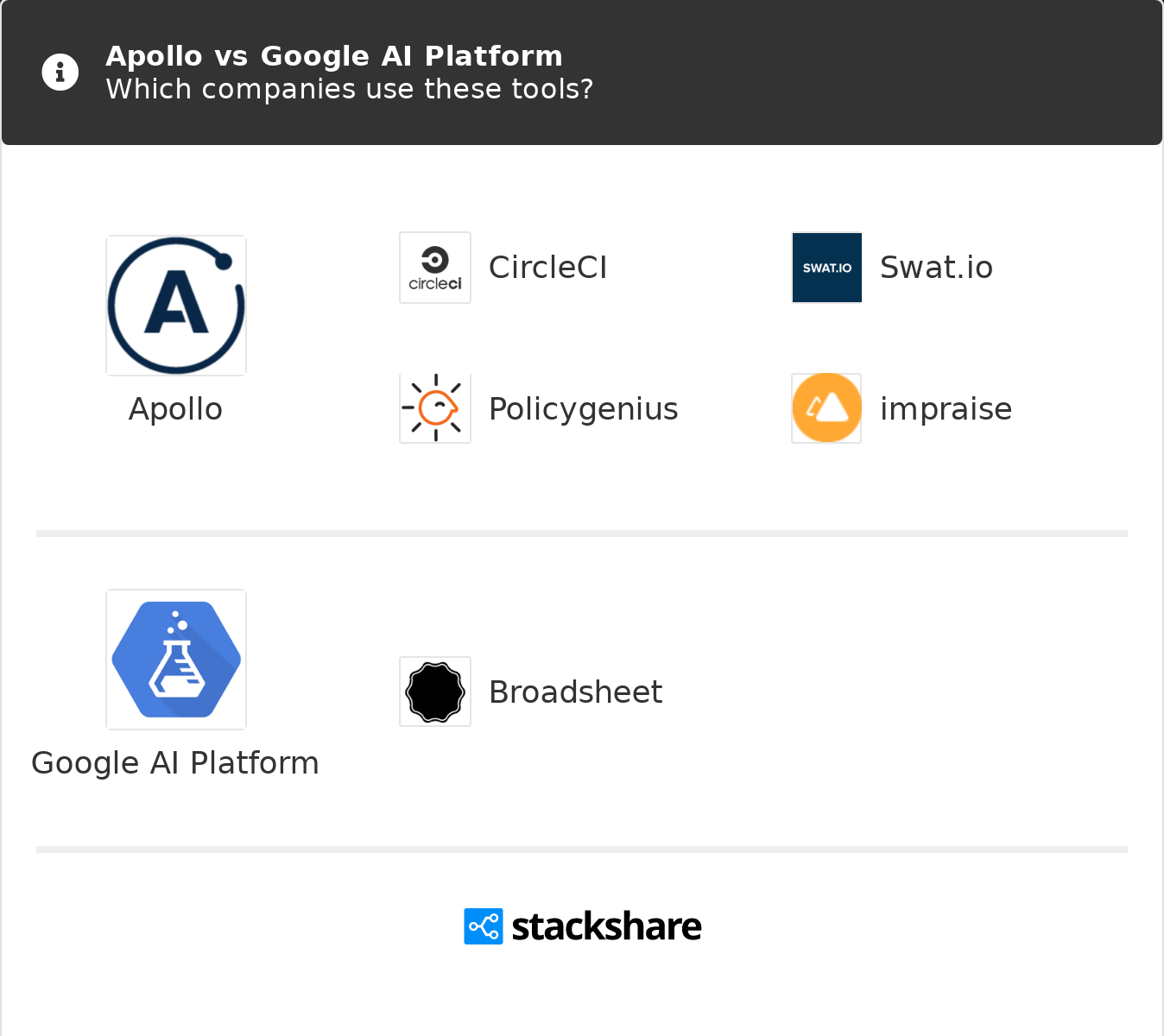The width and height of the screenshot is (1164, 1036).
Task: Open the Broadsheet company name
Action: point(575,692)
